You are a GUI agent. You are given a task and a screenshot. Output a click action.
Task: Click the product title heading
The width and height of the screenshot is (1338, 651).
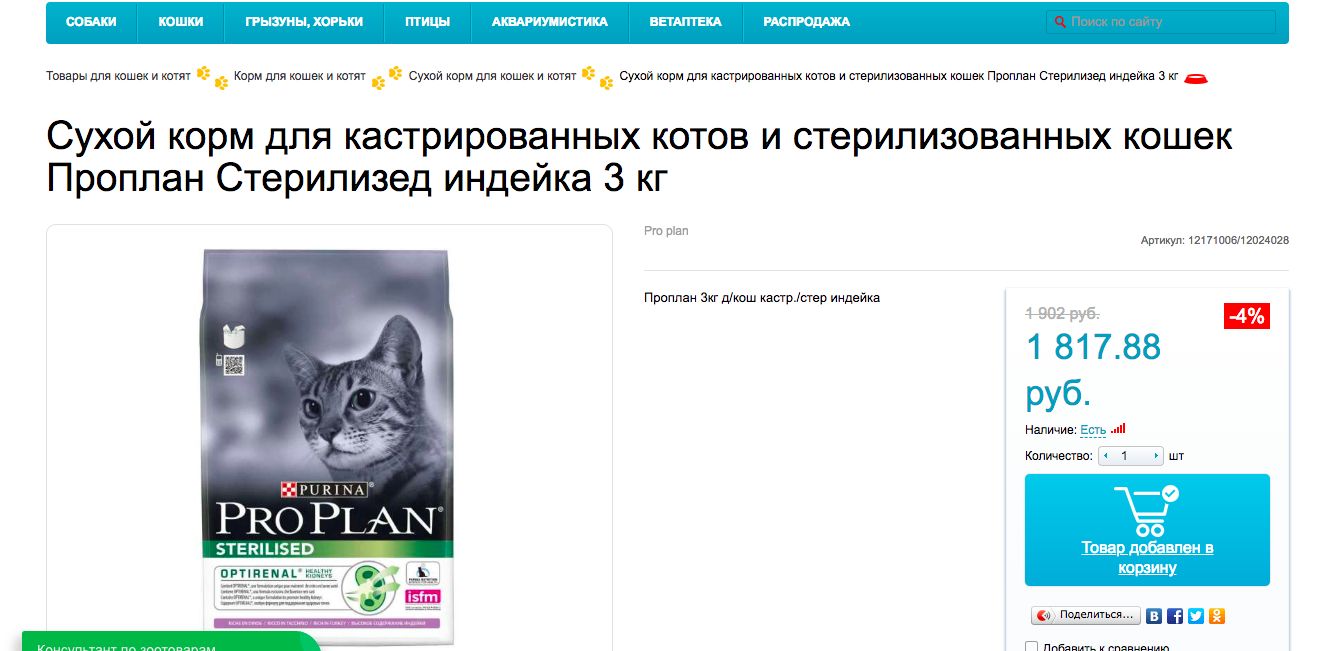[639, 158]
